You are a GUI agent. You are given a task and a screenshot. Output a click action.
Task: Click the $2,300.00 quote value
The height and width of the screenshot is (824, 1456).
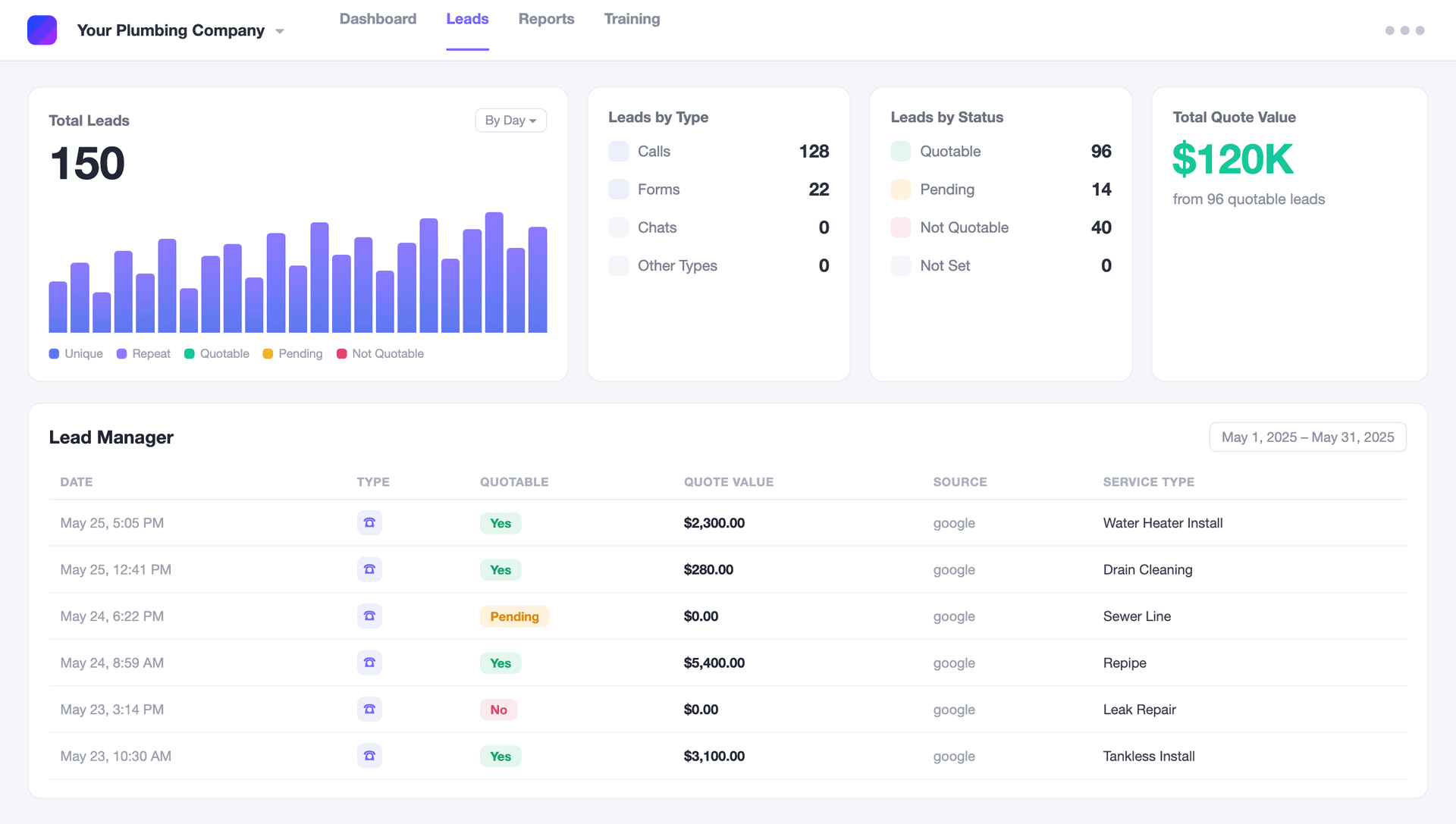(714, 522)
